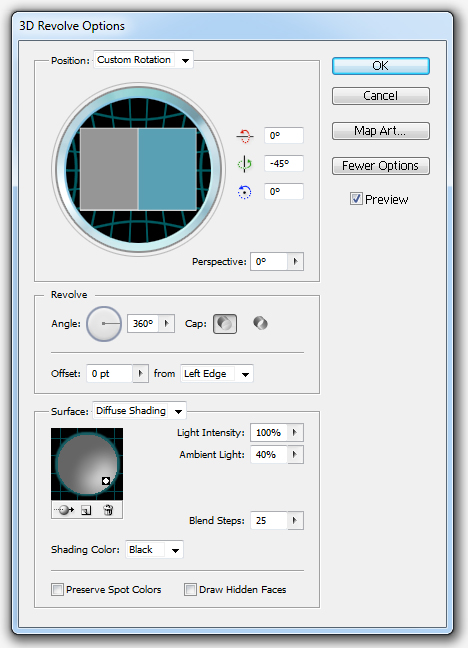Screen dimensions: 468x648
Task: Click the blue Z-axis rotation icon
Action: click(x=244, y=192)
